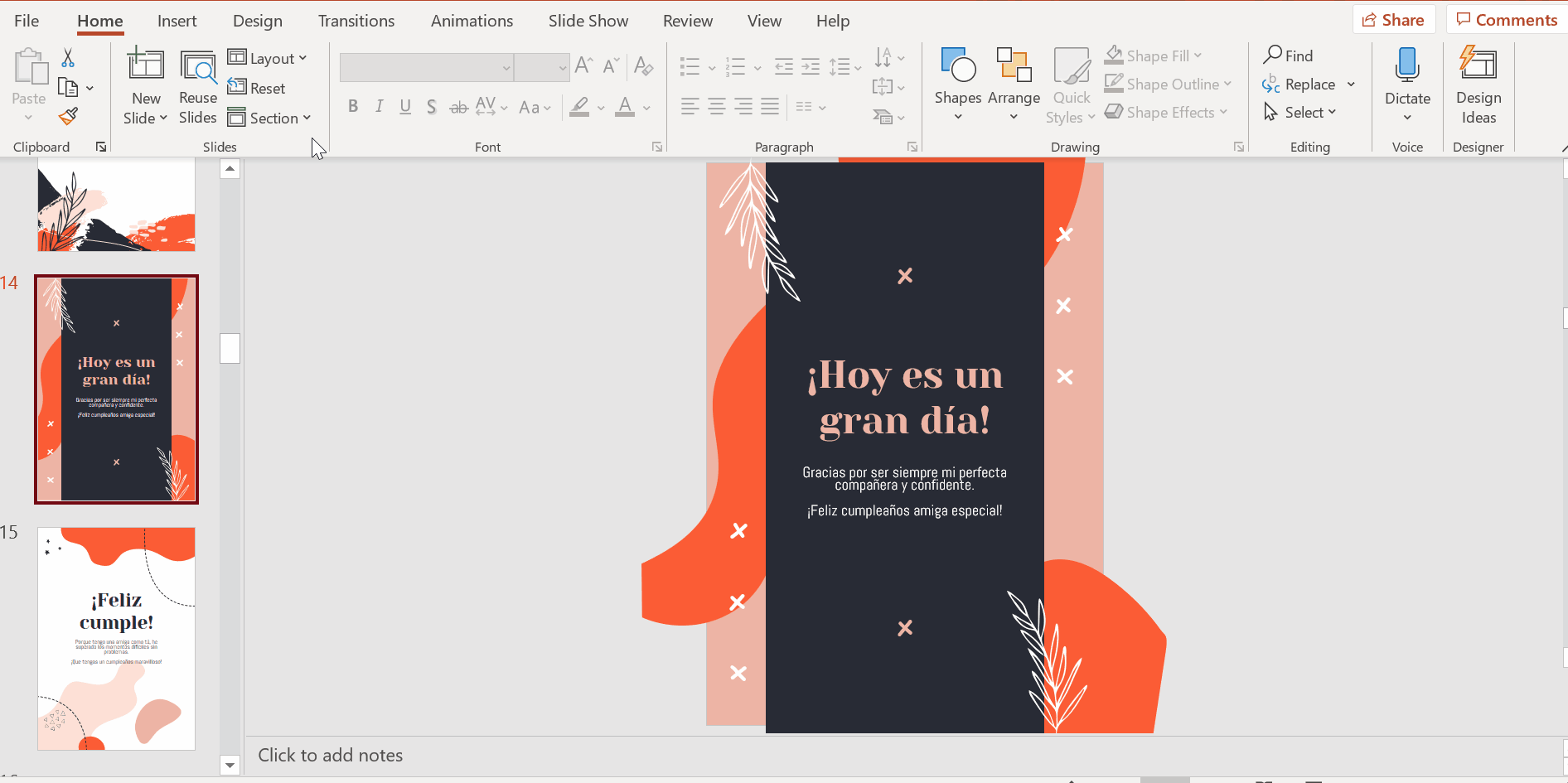This screenshot has height=783, width=1568.
Task: Expand the Section dropdown
Action: click(x=269, y=118)
